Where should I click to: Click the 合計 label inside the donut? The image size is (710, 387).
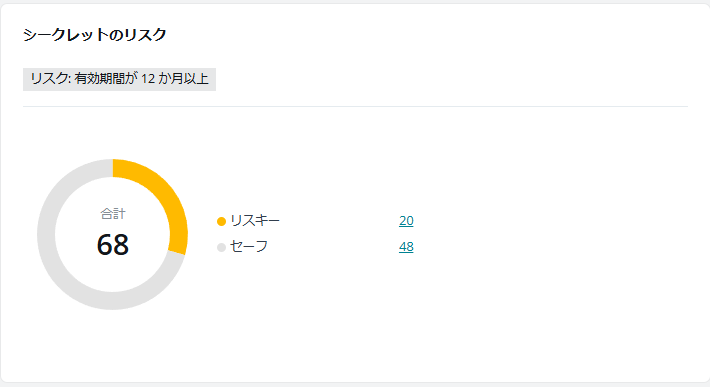click(x=113, y=214)
